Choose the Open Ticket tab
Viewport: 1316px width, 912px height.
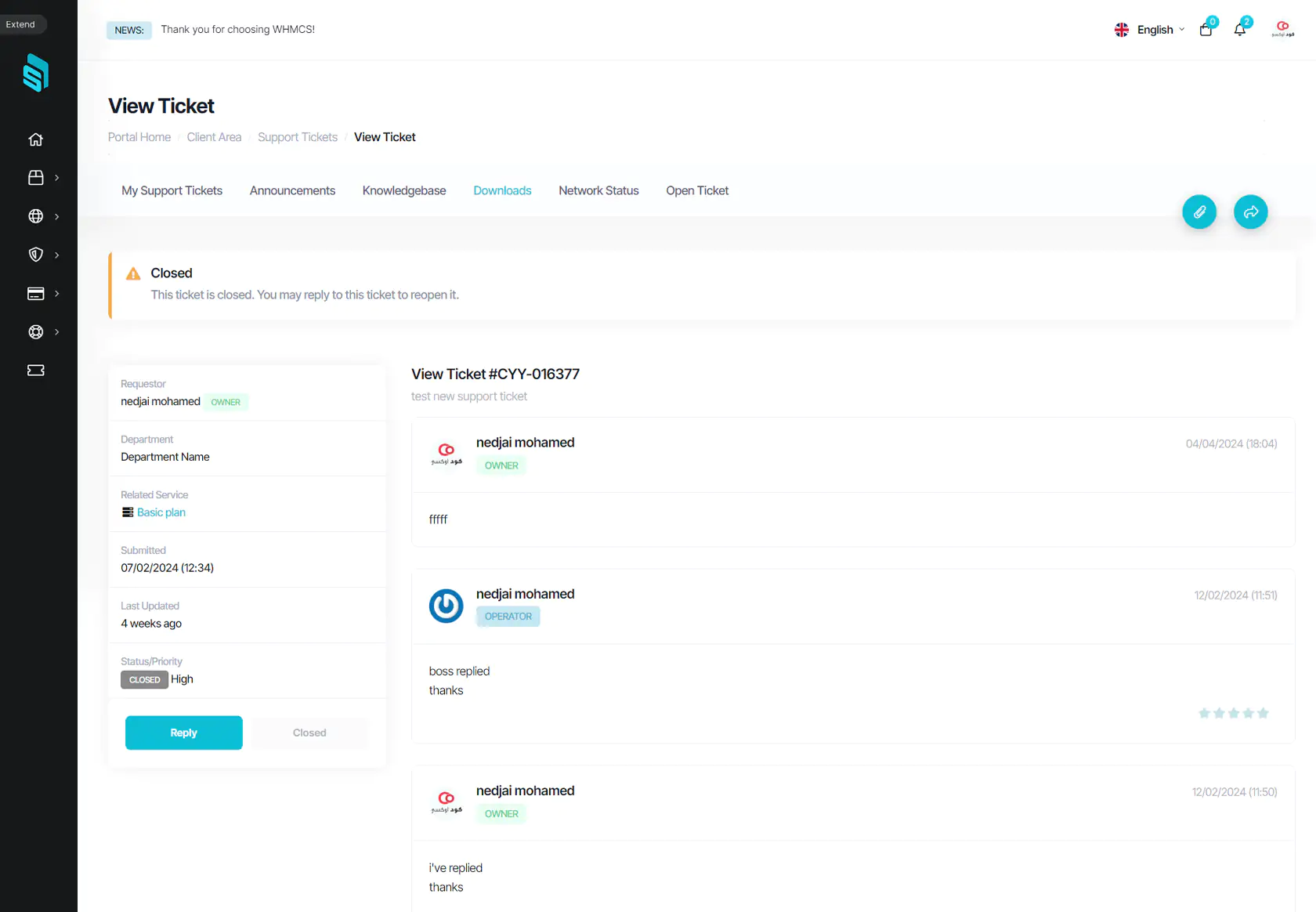pyautogui.click(x=697, y=190)
